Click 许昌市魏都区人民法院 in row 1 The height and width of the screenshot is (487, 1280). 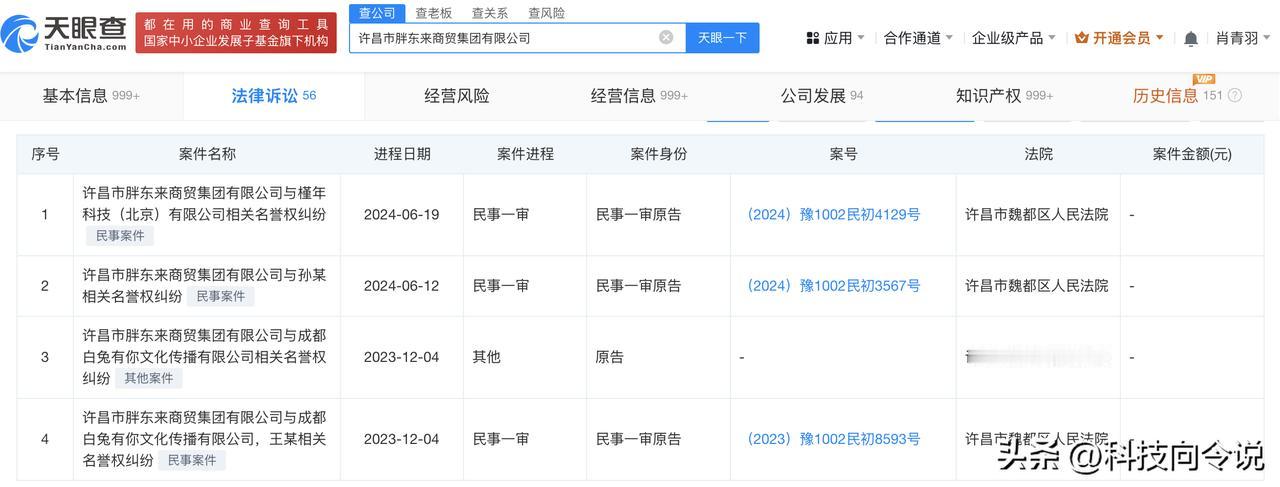click(1037, 214)
